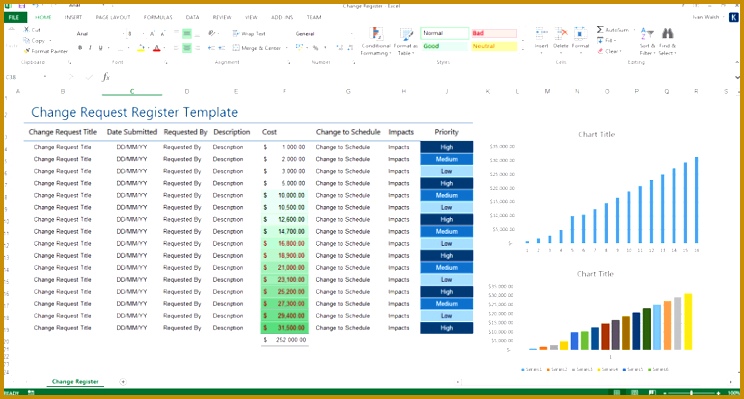
Task: Apply the Normal cell style
Action: (445, 33)
